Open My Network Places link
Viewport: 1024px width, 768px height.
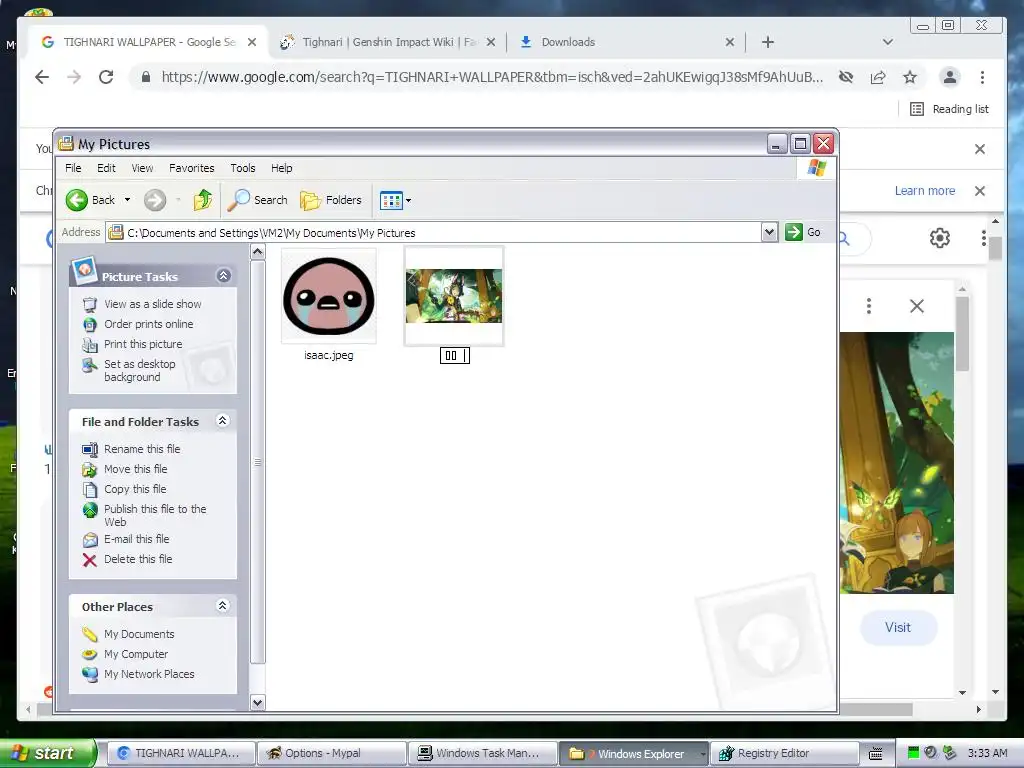(149, 674)
